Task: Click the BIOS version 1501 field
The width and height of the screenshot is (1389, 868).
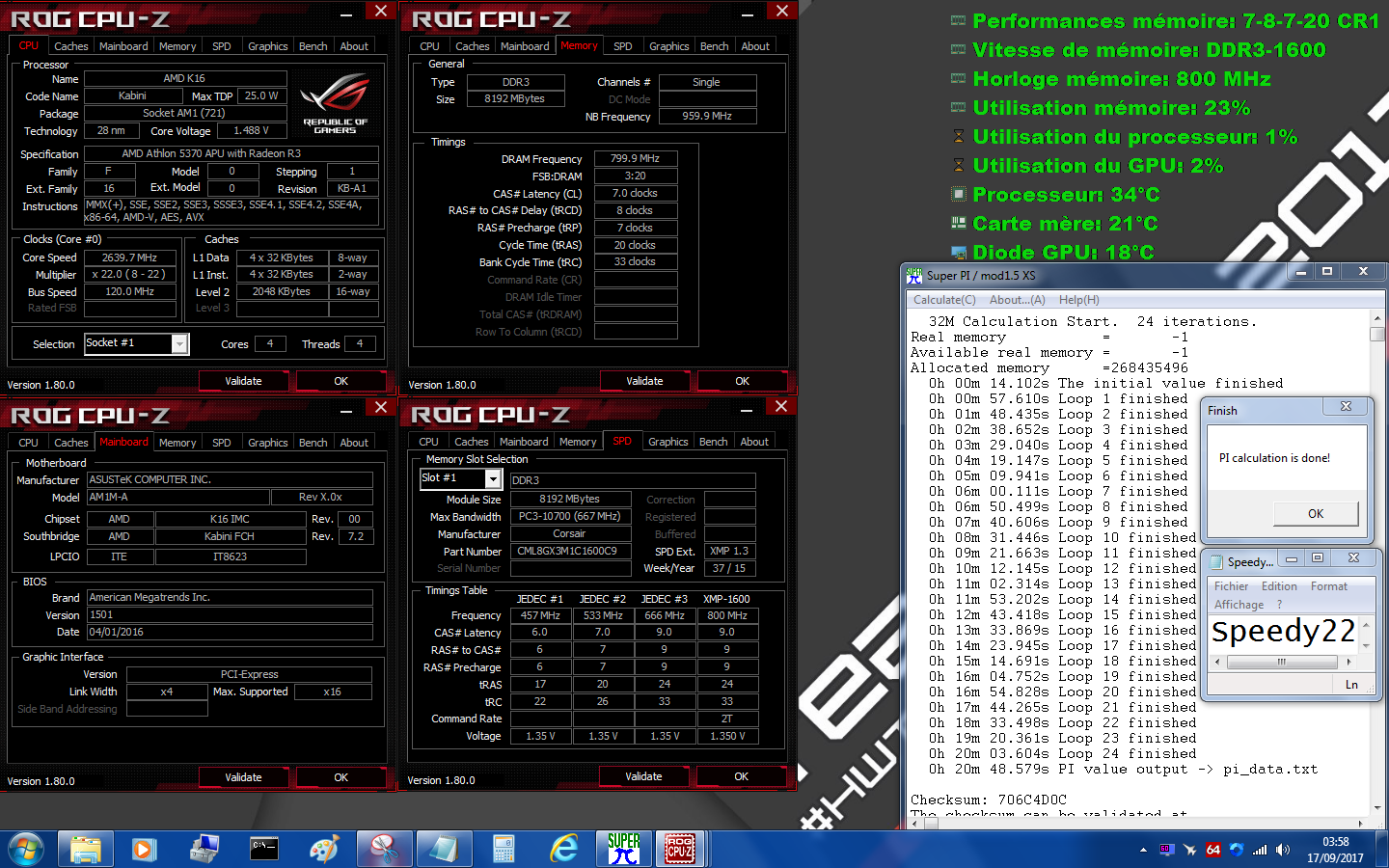Action: [x=230, y=614]
